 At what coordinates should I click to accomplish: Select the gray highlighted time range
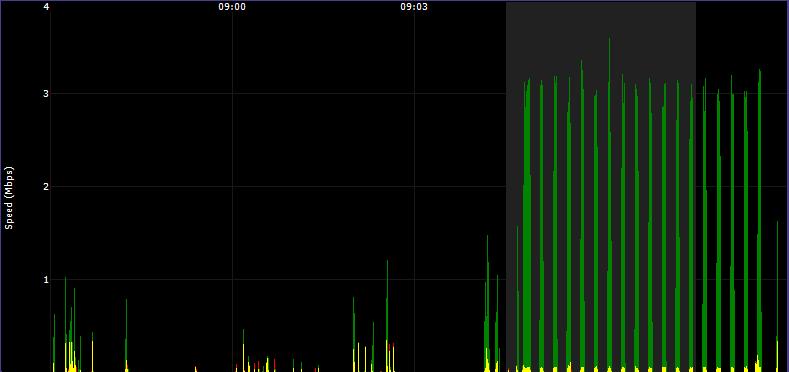coord(601,187)
